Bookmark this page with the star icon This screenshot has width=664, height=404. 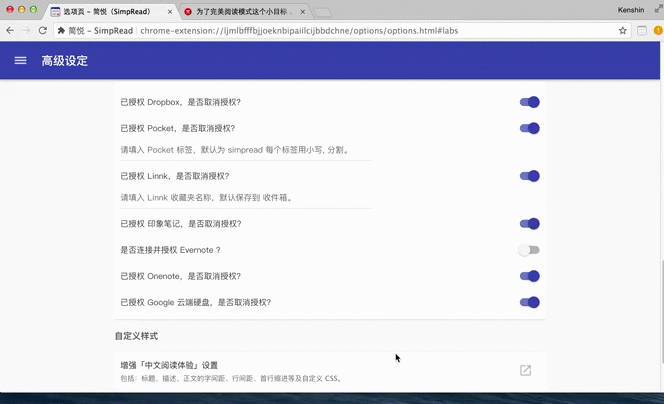pyautogui.click(x=622, y=30)
